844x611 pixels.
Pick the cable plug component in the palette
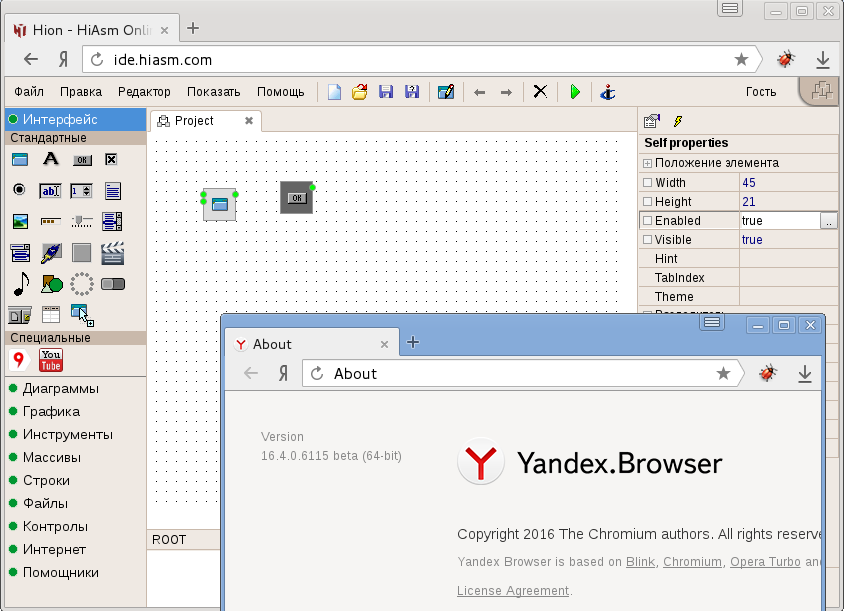coord(51,252)
